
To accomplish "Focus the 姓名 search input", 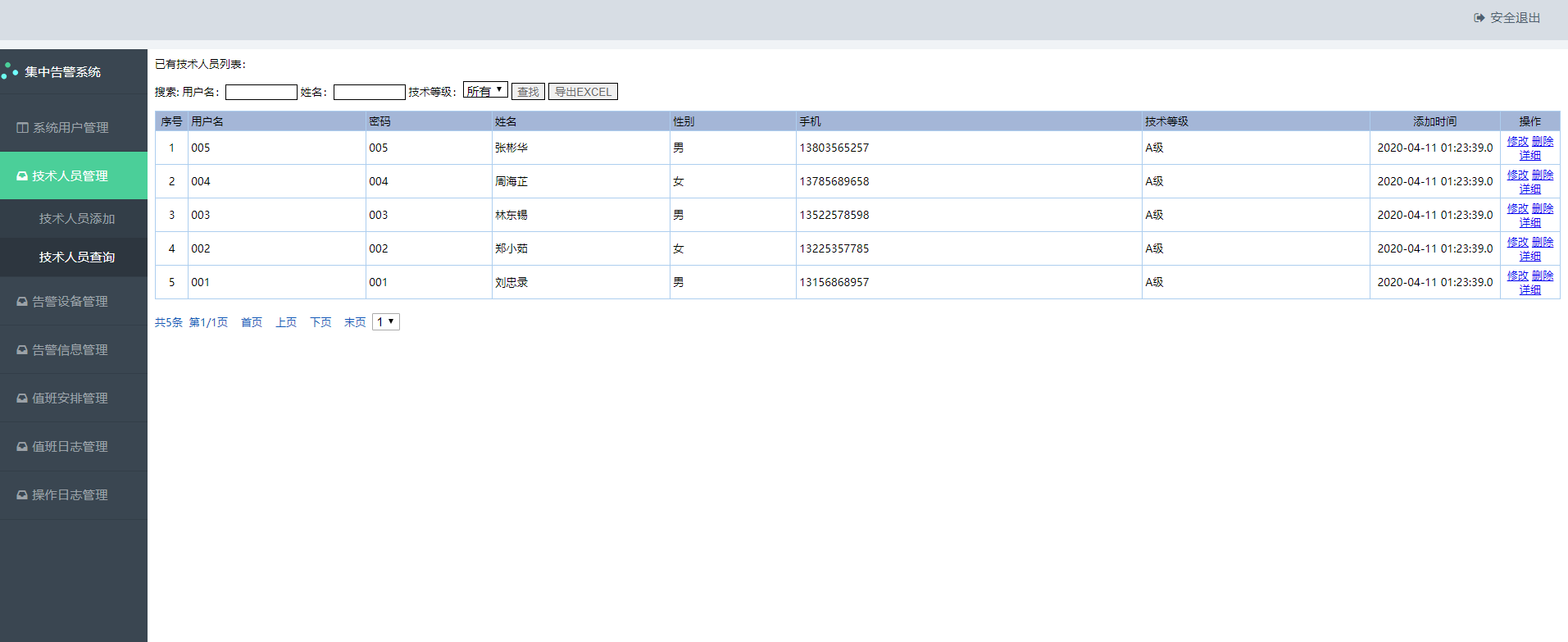I will coord(370,92).
